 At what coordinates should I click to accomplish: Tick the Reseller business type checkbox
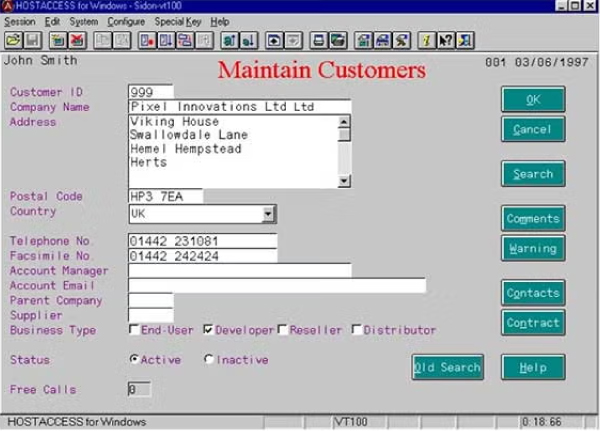[x=283, y=330]
